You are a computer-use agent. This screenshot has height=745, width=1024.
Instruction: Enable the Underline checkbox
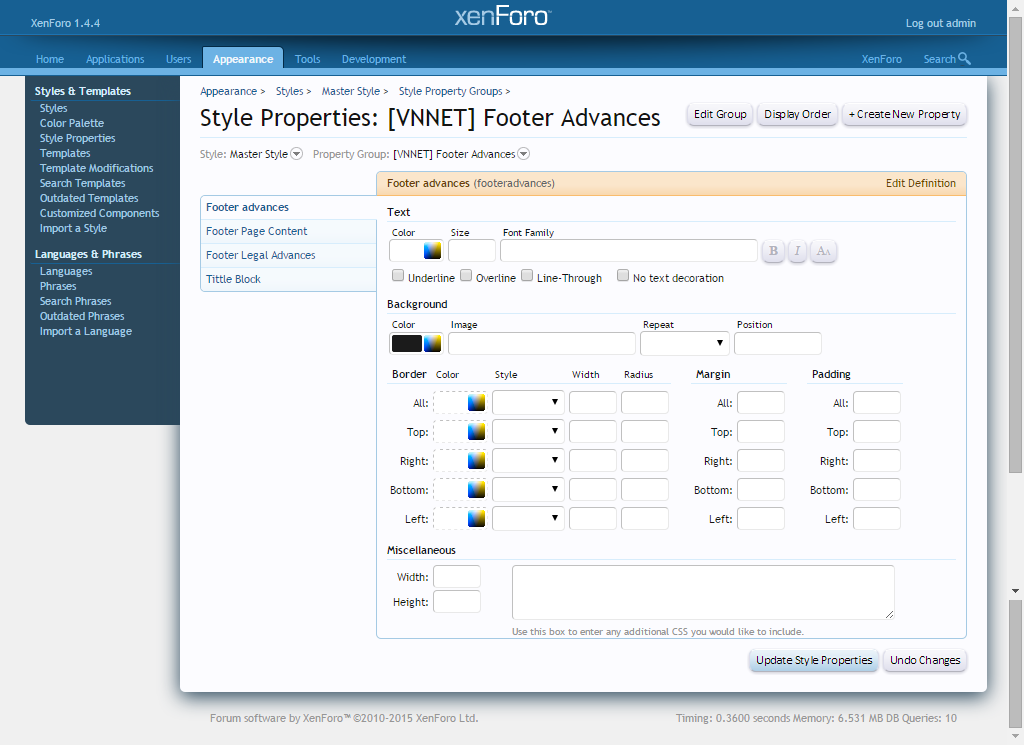[398, 276]
